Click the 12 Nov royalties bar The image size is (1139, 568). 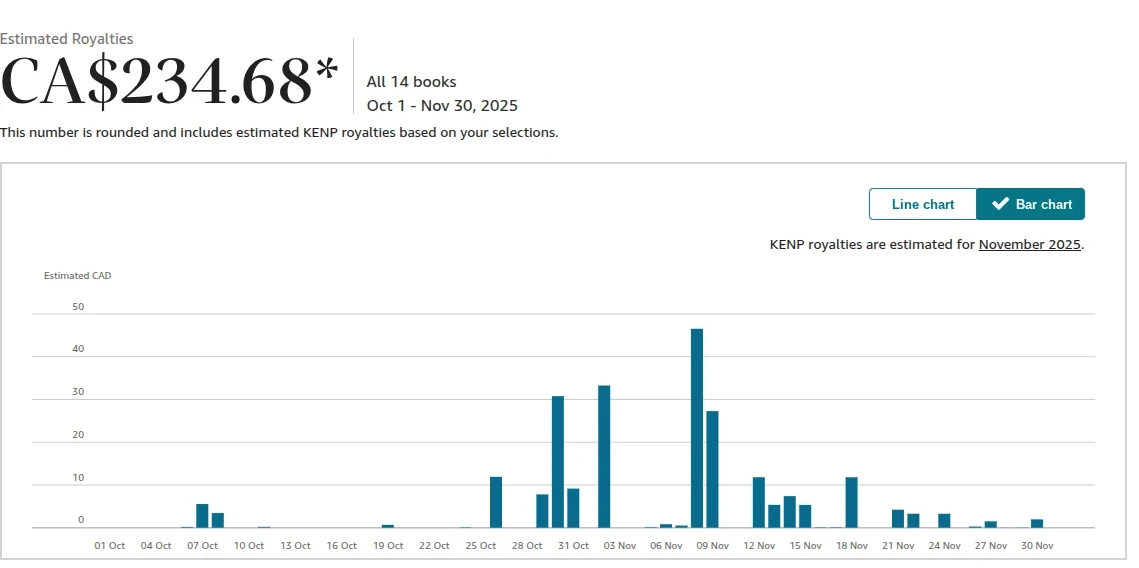point(759,502)
